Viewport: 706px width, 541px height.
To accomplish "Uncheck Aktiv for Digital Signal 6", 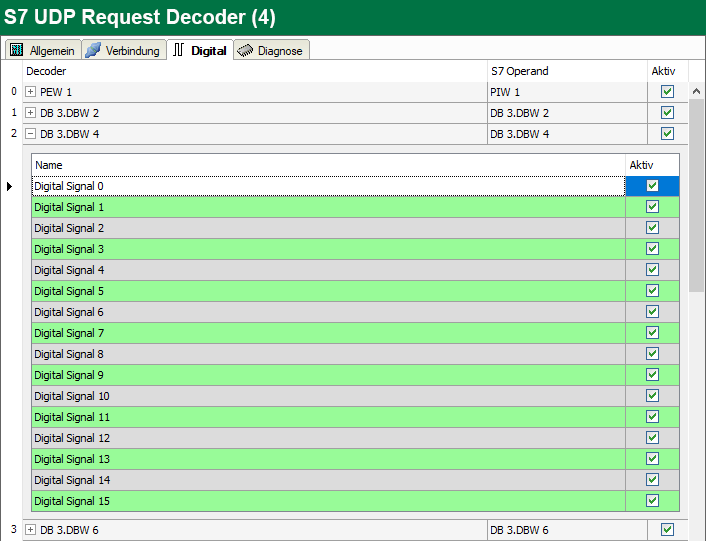I will click(x=652, y=312).
